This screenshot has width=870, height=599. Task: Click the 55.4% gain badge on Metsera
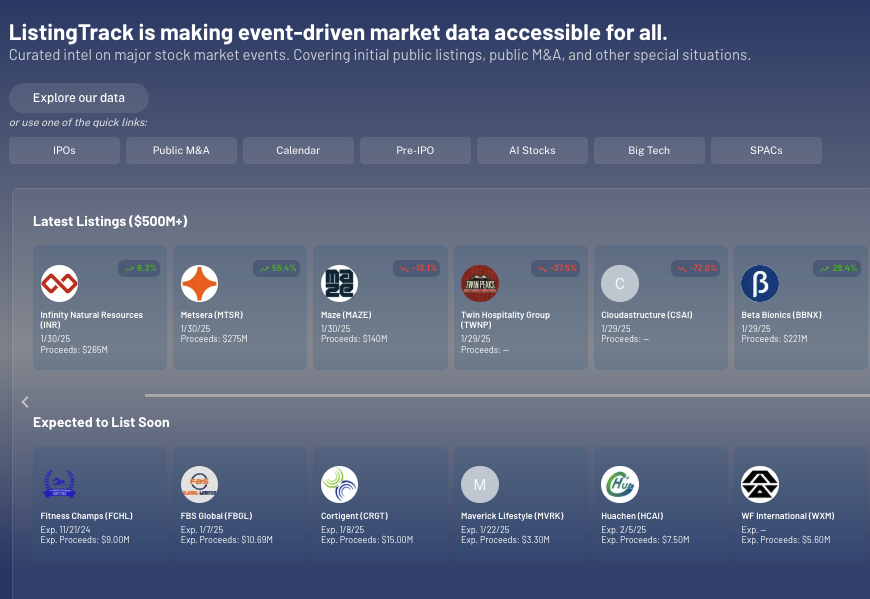277,268
